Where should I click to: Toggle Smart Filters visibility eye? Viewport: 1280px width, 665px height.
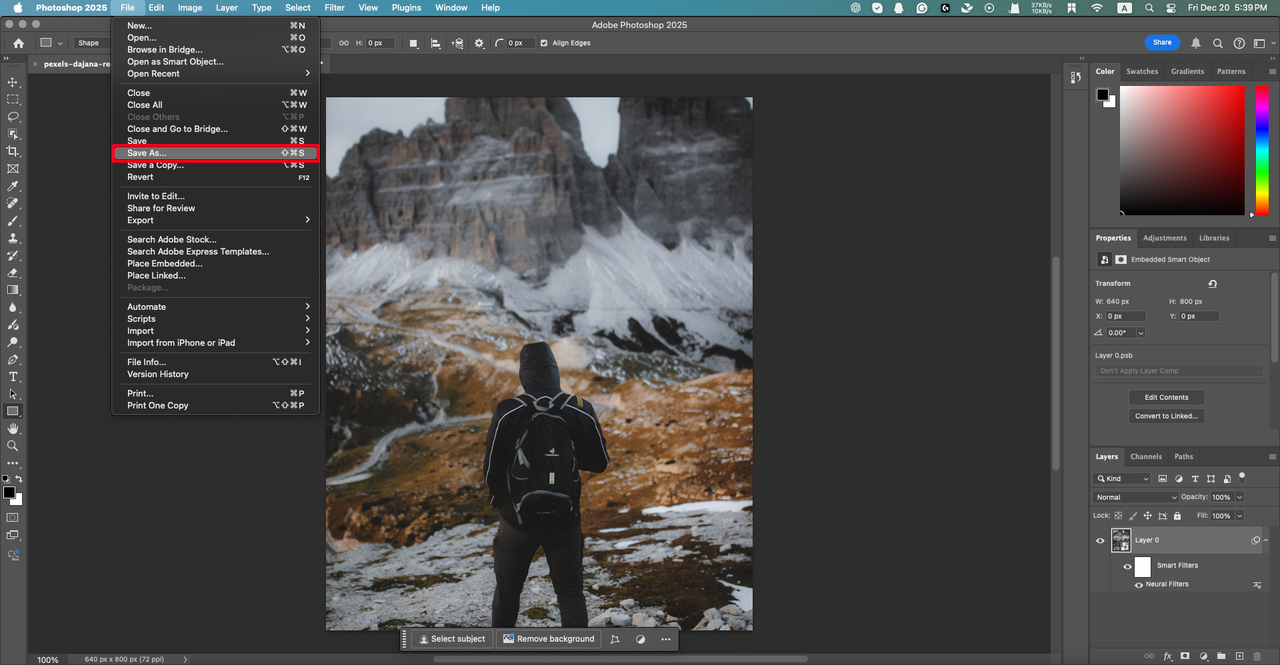tap(1127, 566)
